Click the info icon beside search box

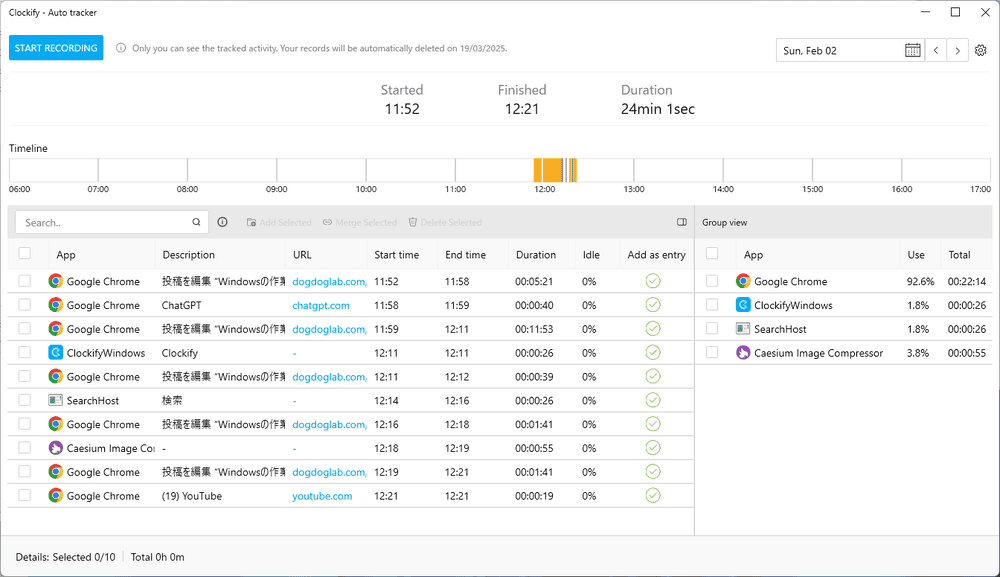click(x=222, y=222)
